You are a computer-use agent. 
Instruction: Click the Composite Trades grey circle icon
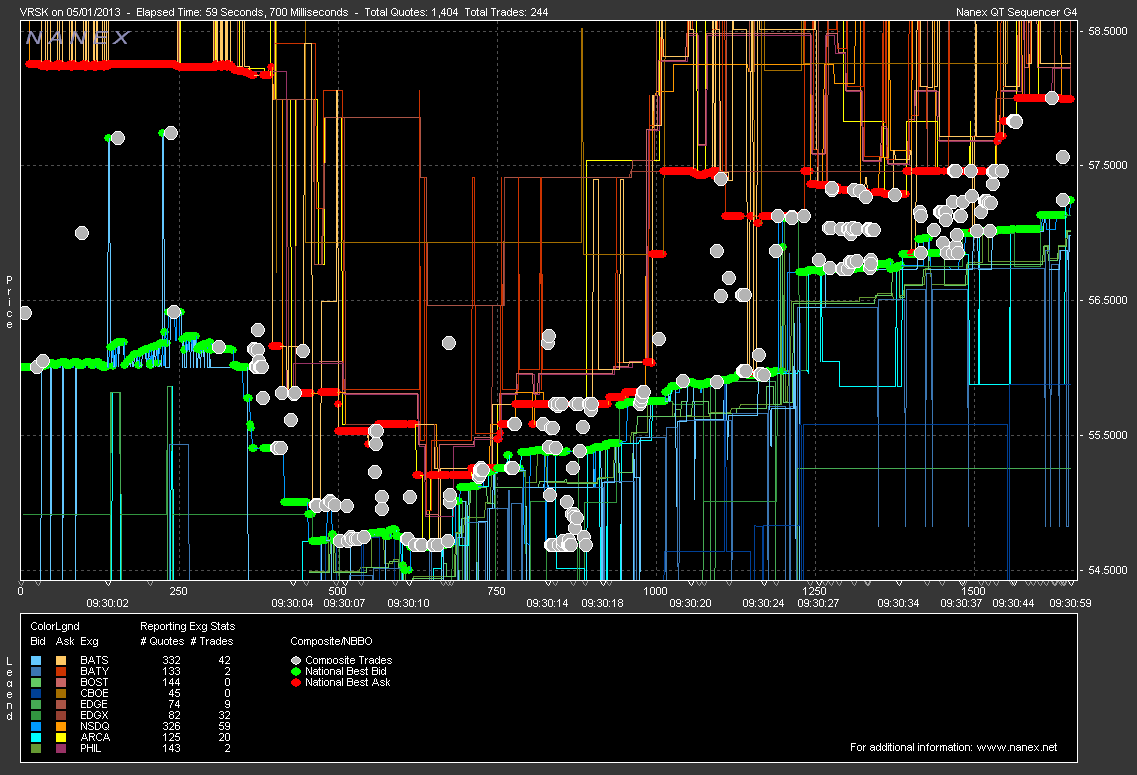coord(296,660)
